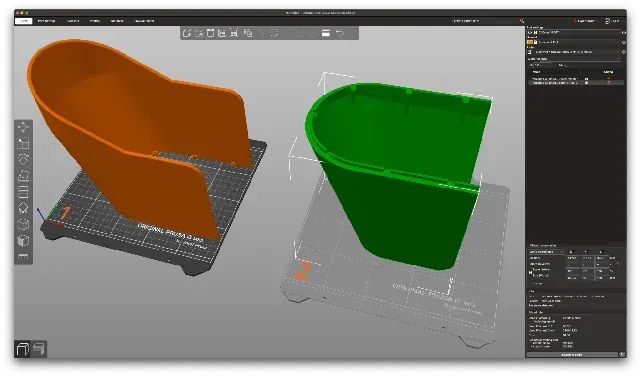Open the Filaments tab

[73, 21]
